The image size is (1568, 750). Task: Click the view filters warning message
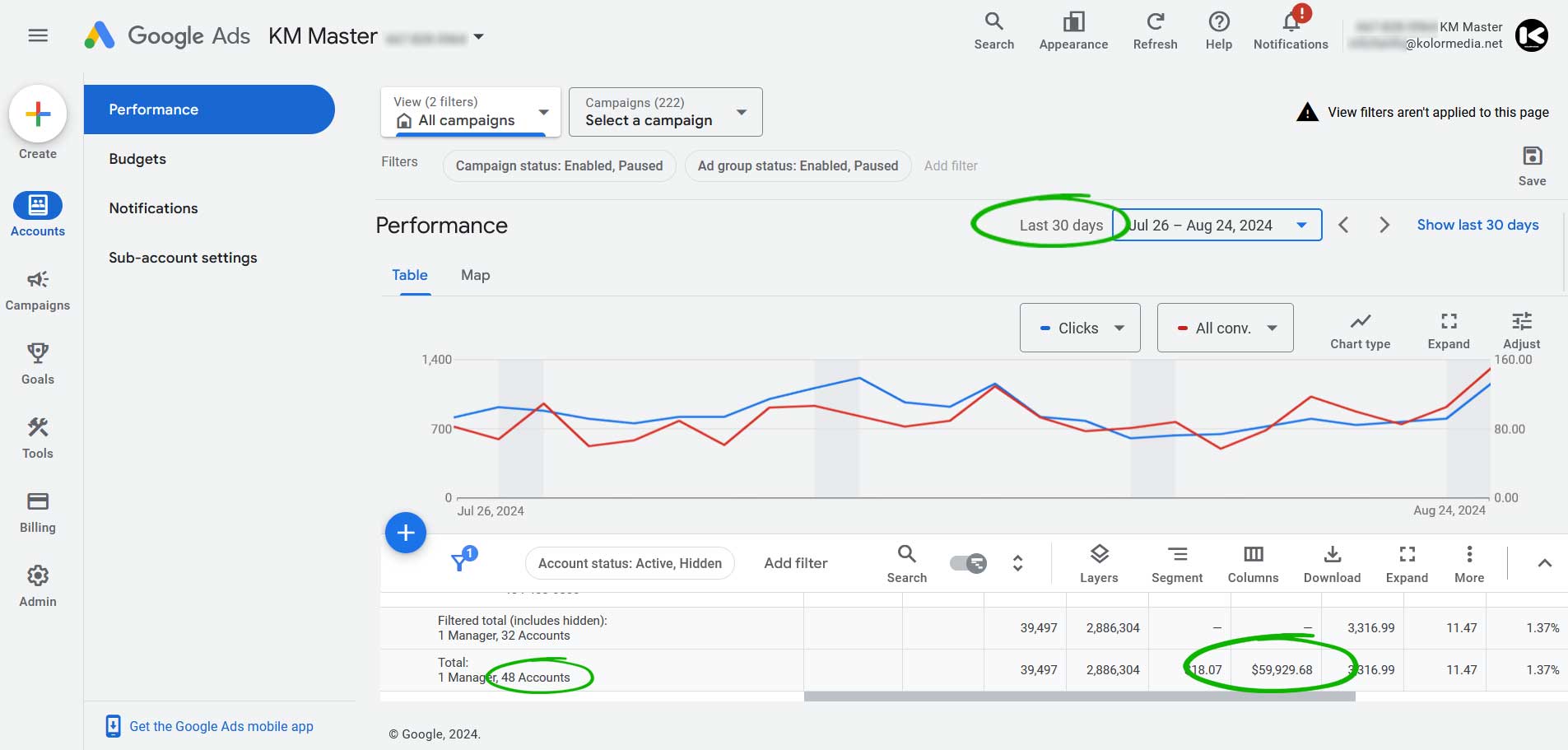pos(1422,112)
